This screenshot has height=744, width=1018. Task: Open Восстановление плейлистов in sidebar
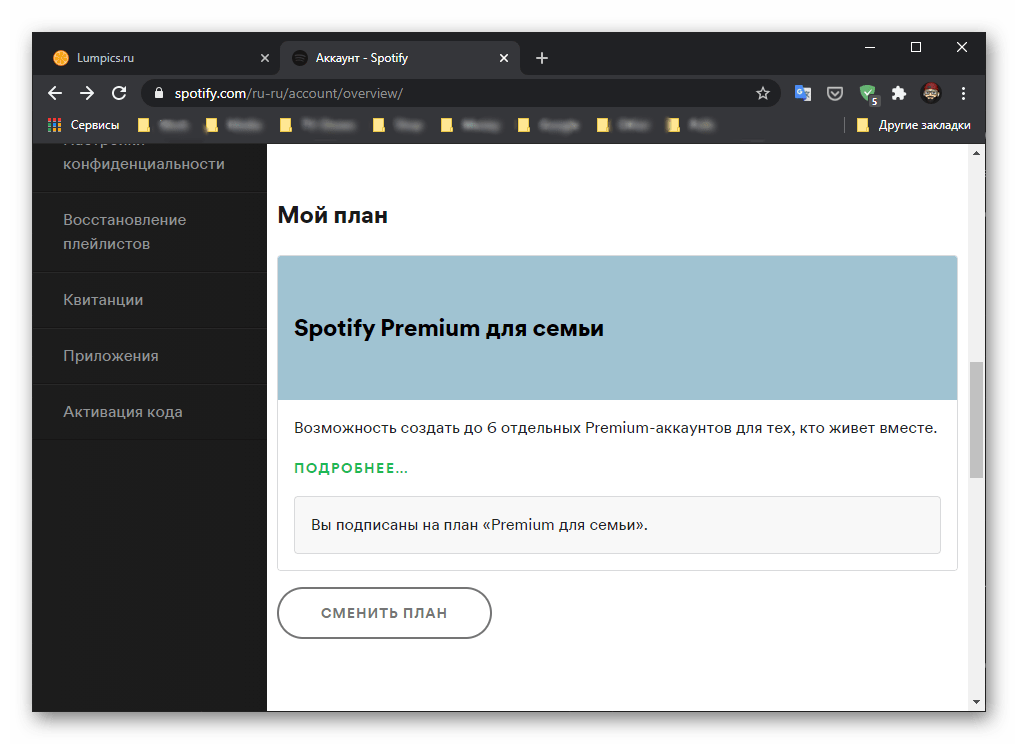124,232
